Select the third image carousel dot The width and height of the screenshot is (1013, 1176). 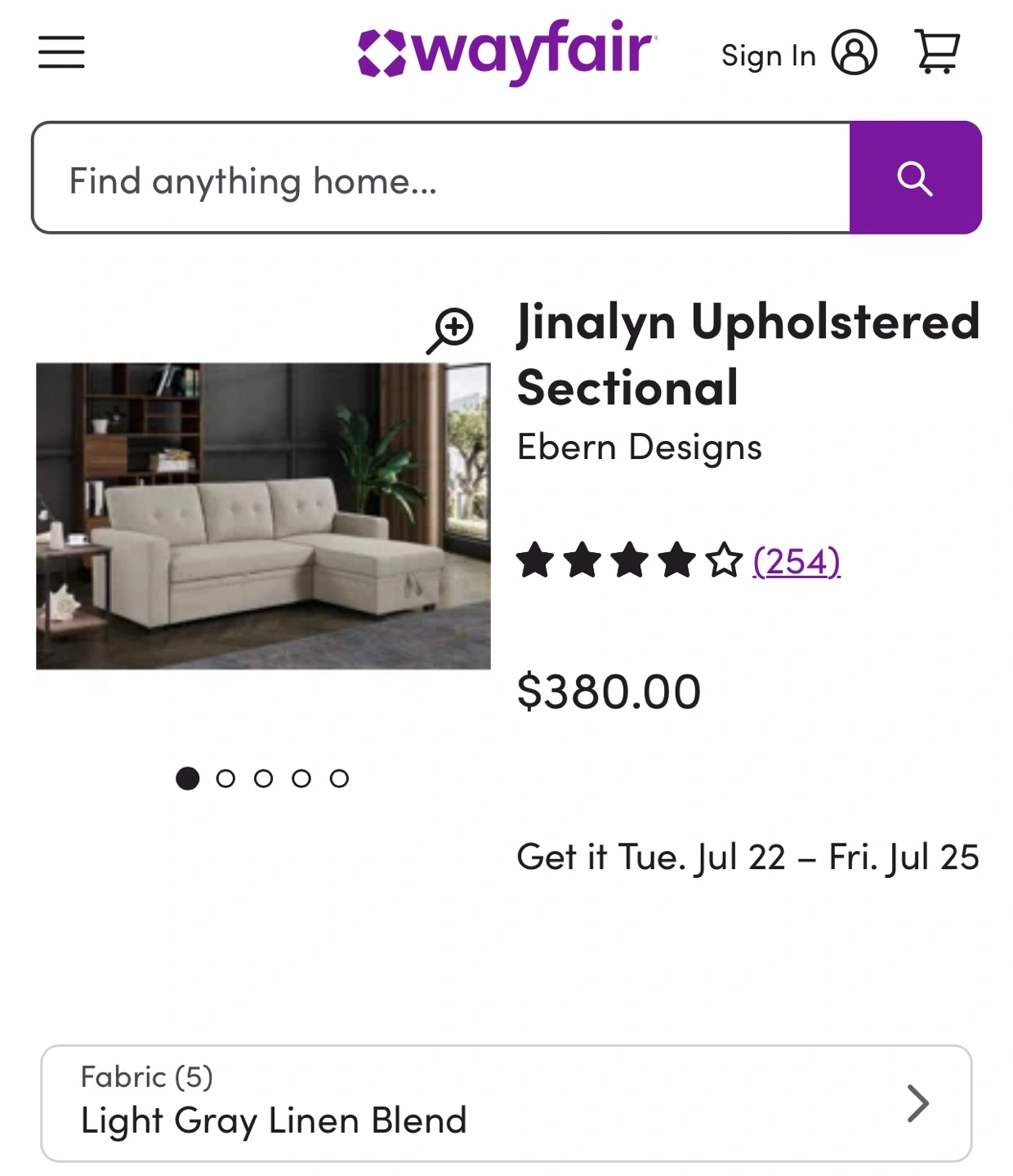[x=263, y=778]
